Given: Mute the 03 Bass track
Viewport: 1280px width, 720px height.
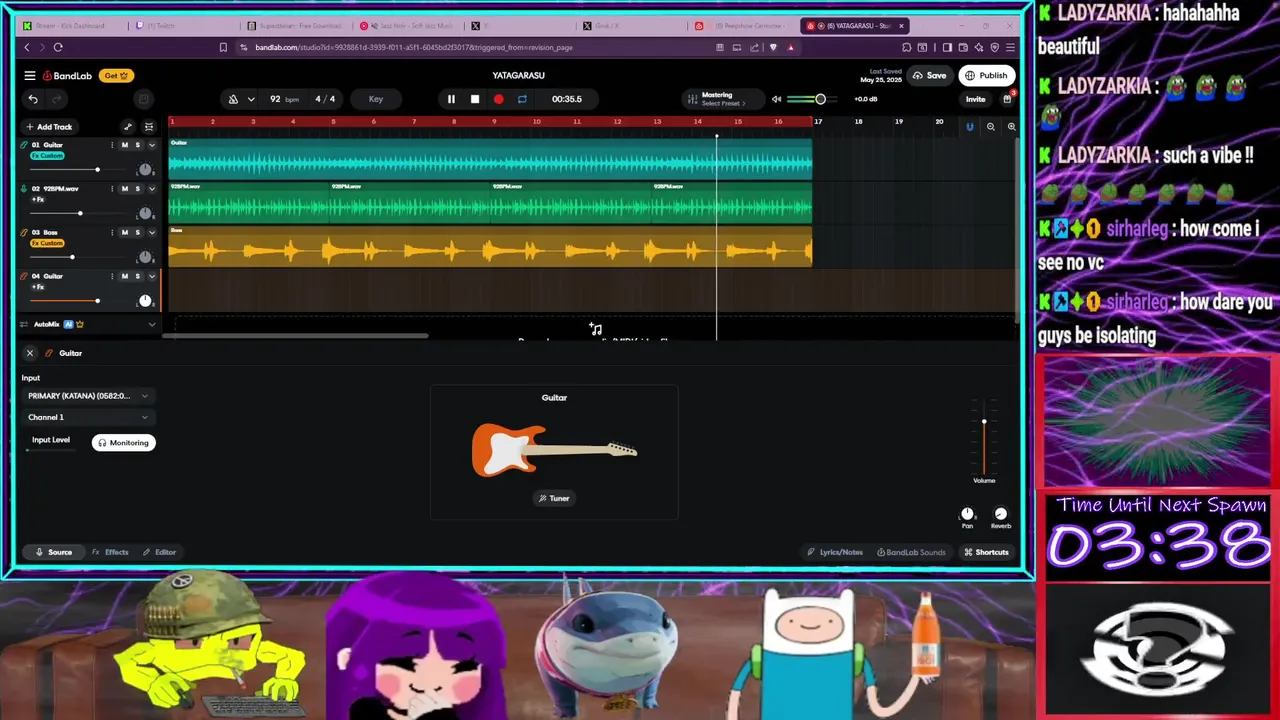Looking at the screenshot, I should coord(125,232).
